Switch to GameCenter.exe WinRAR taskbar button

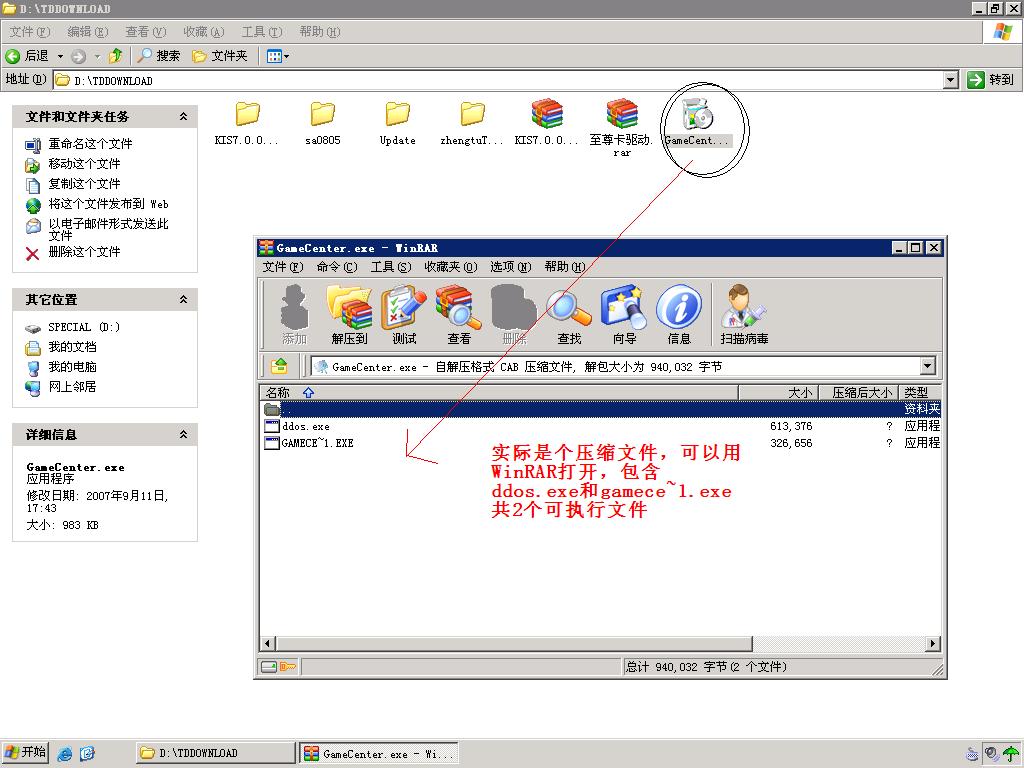(x=379, y=753)
